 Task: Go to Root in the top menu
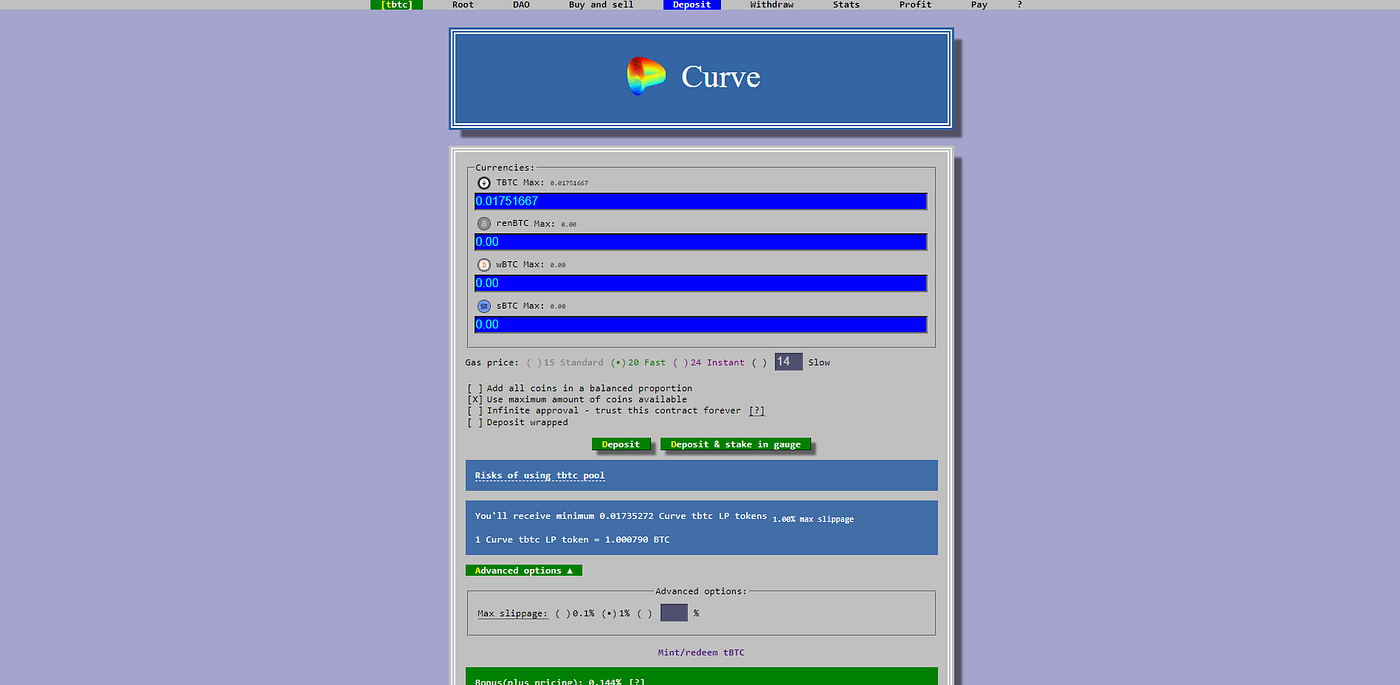[463, 5]
